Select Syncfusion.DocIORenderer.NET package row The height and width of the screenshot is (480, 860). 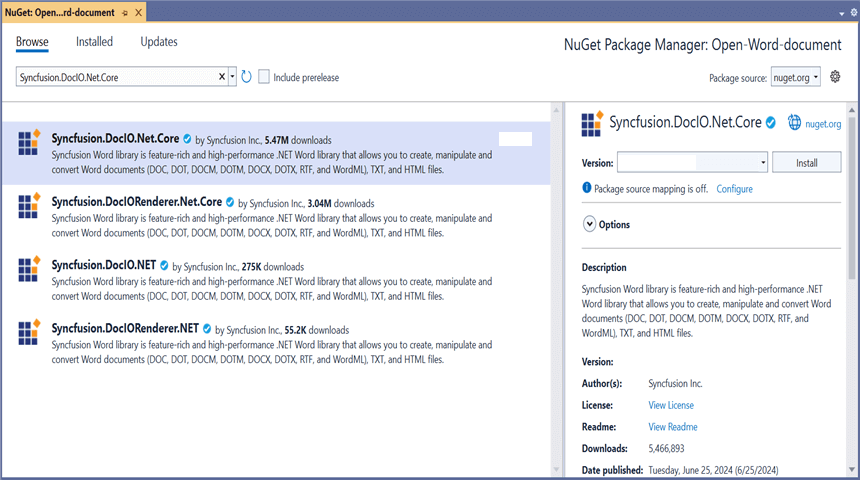pyautogui.click(x=276, y=343)
